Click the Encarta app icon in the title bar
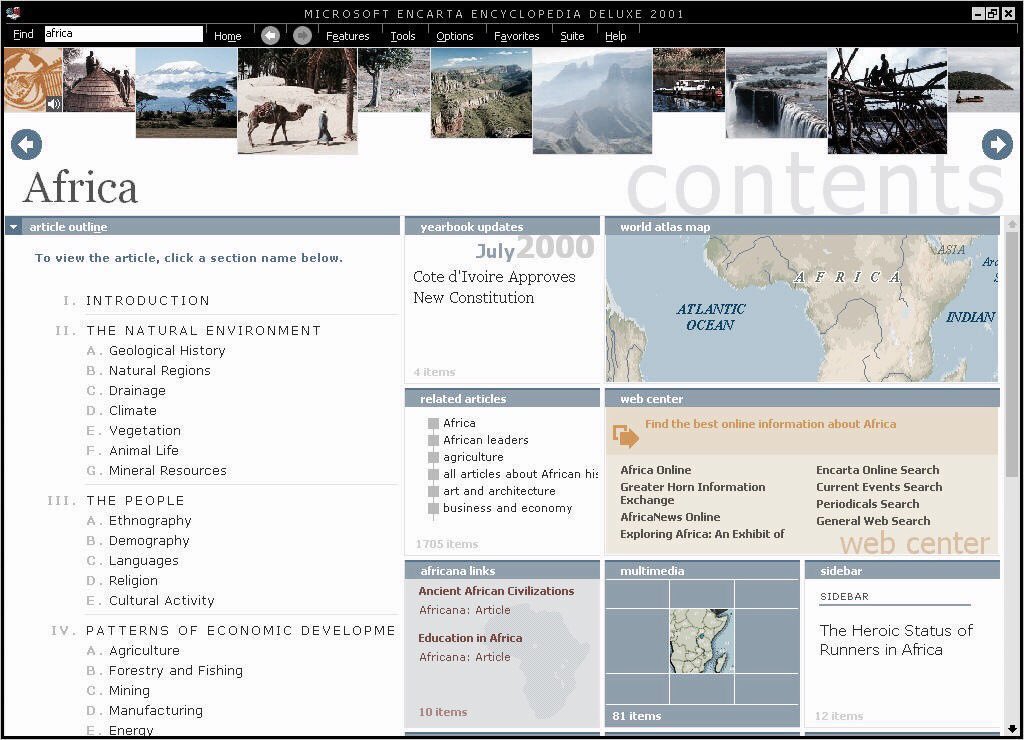The height and width of the screenshot is (740, 1024). point(12,12)
